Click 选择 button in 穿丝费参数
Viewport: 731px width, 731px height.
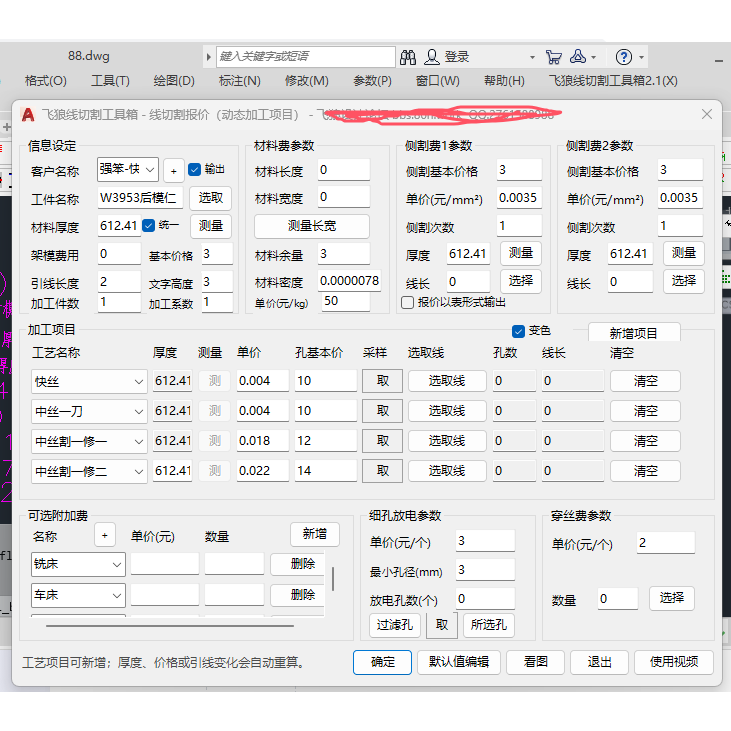[672, 598]
